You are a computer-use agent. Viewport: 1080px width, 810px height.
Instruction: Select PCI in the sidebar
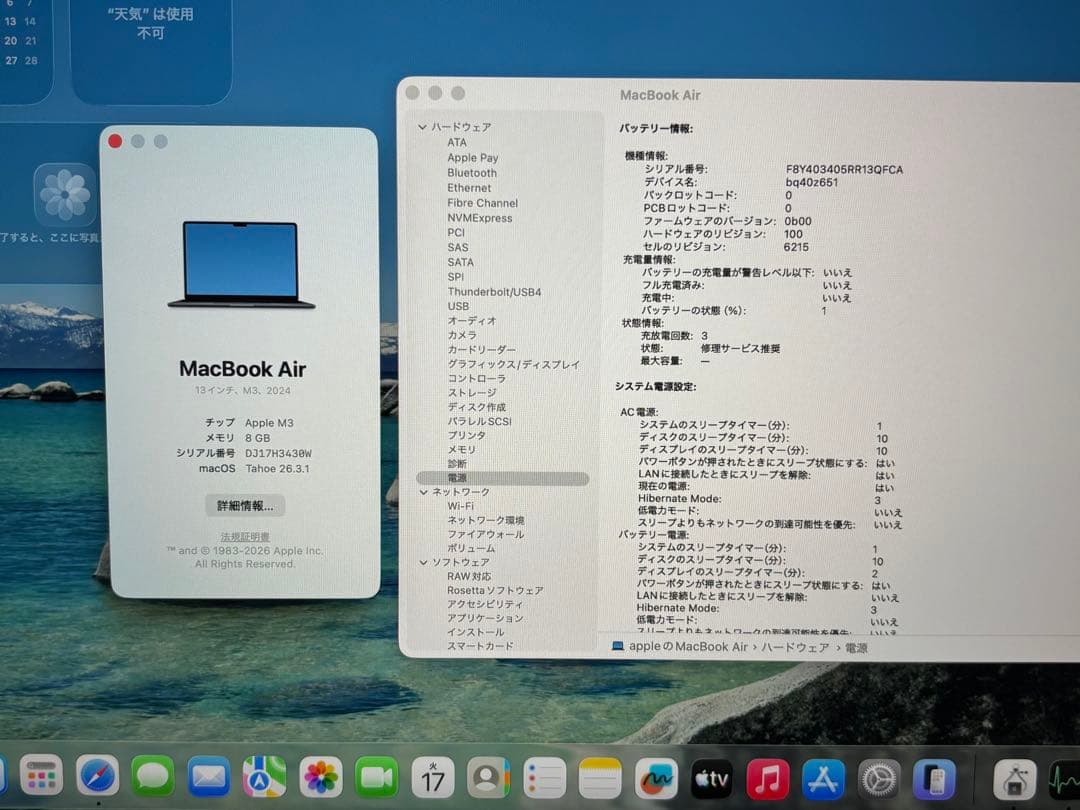point(456,233)
